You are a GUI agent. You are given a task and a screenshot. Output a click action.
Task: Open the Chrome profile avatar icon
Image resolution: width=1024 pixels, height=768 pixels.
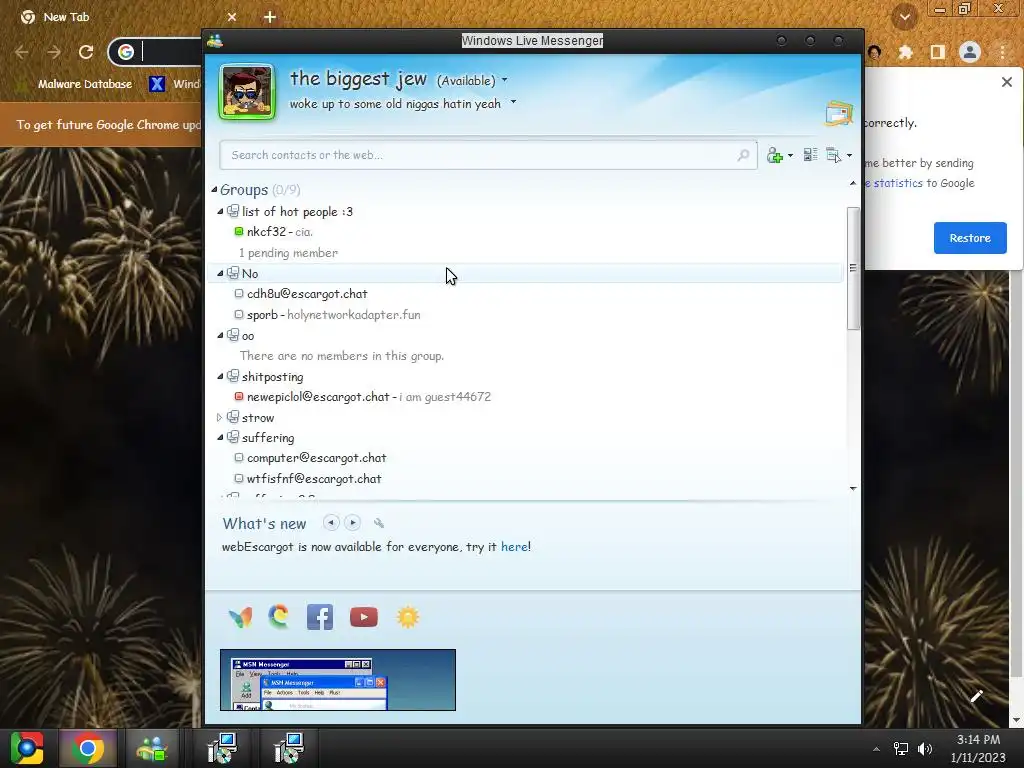pos(970,52)
